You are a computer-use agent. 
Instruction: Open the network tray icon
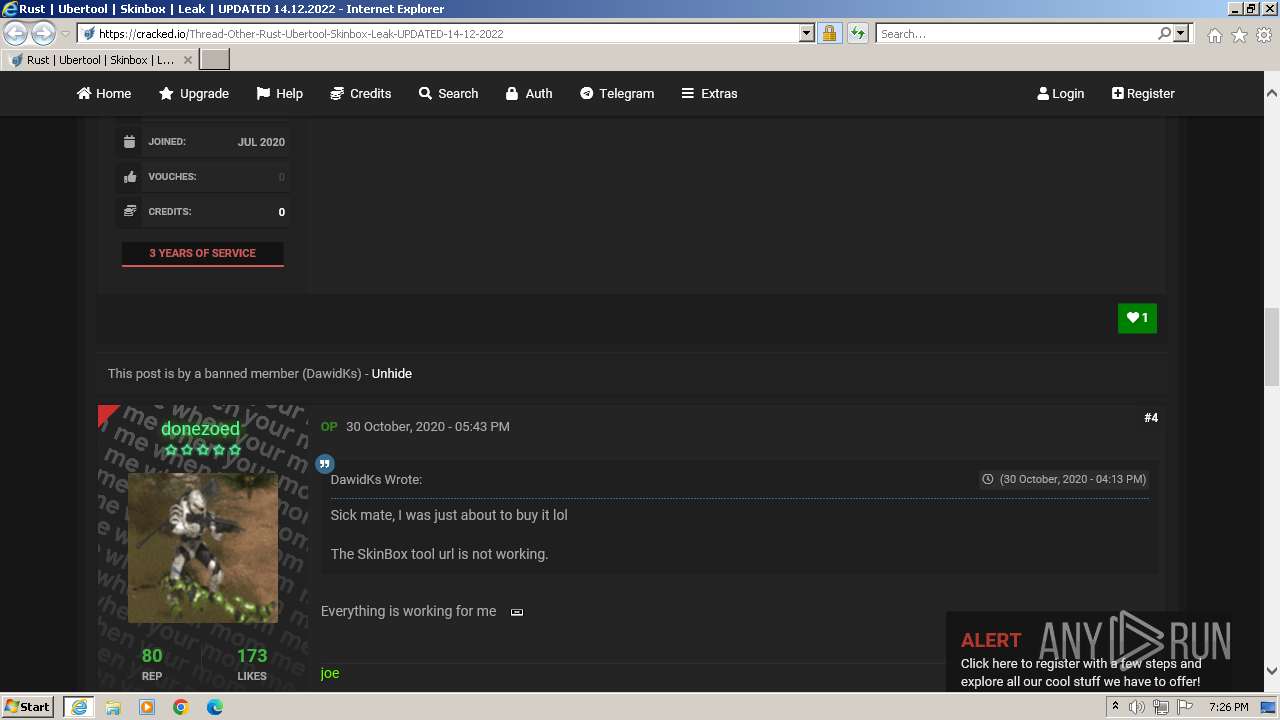click(1161, 707)
